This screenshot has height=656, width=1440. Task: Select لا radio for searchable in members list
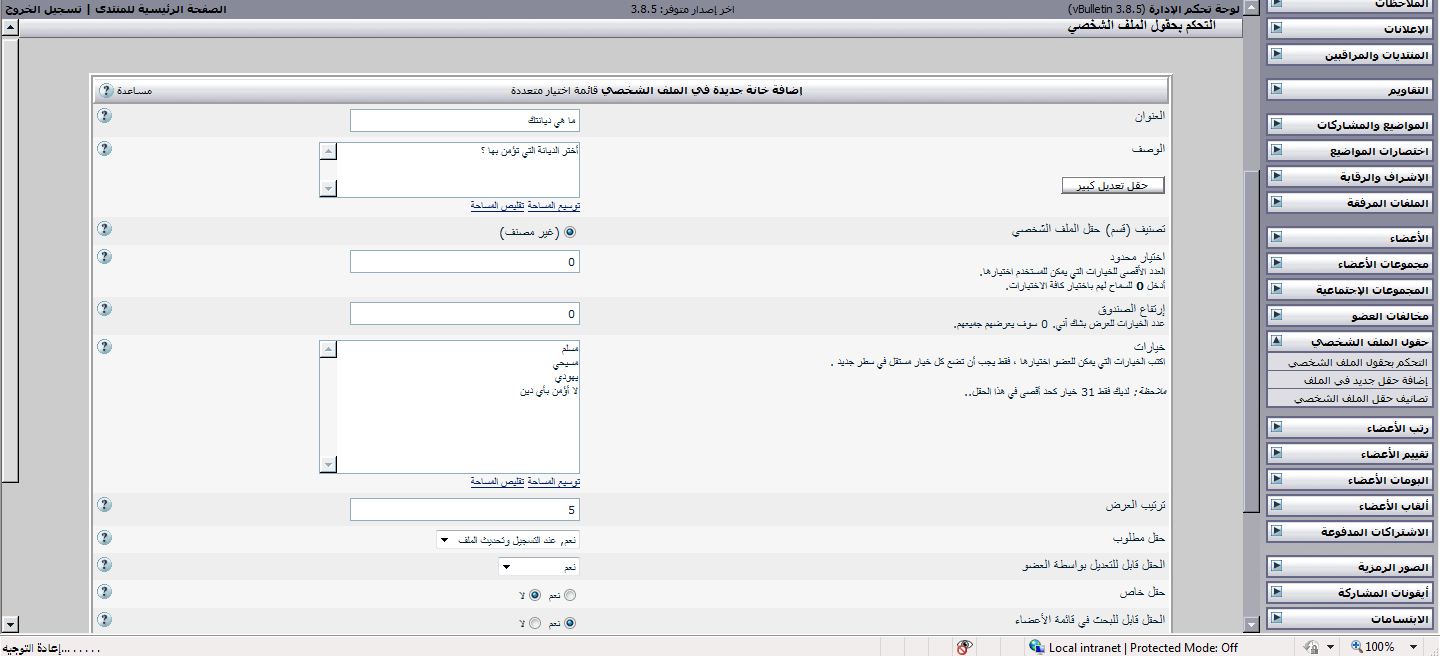point(535,623)
